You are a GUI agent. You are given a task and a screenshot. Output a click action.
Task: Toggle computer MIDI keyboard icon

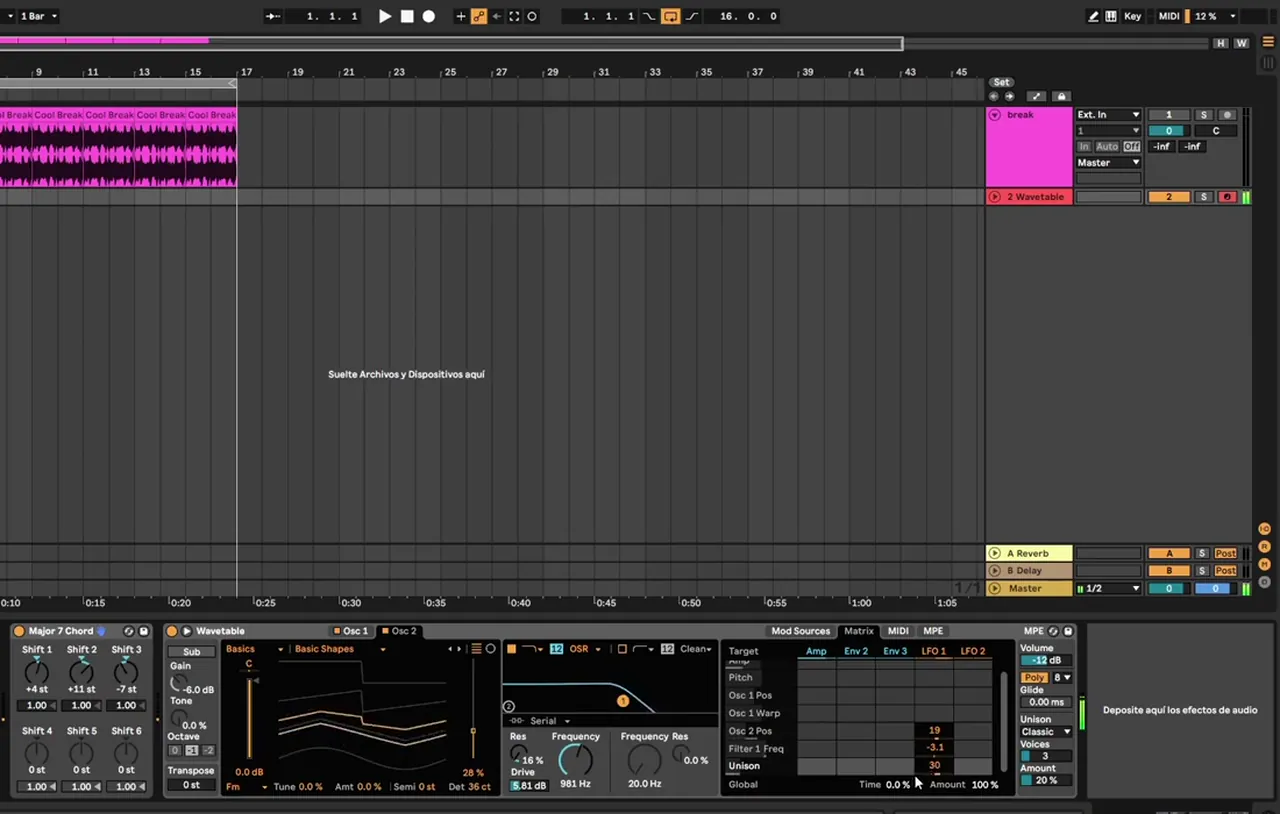coord(1111,16)
